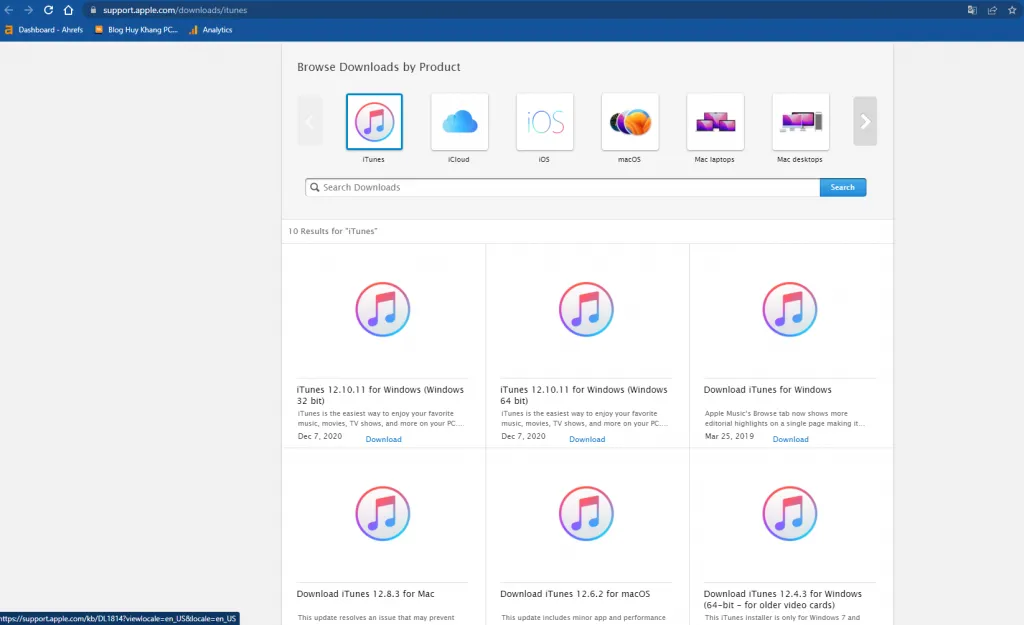Download iTunes 12.10.11 for Windows 64 bit
1024x625 pixels.
pyautogui.click(x=587, y=439)
